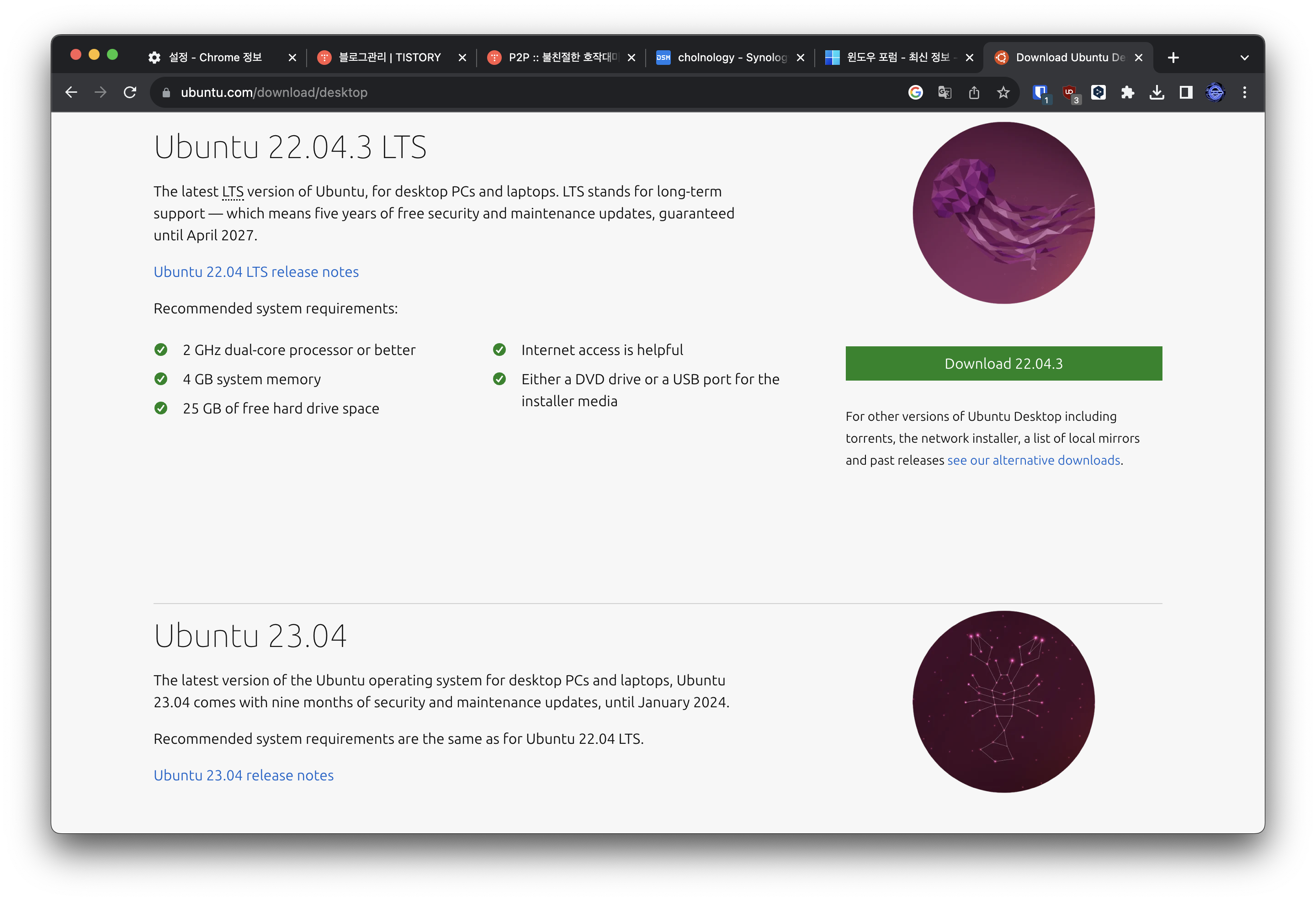Switch to the 설정 - Chrome 정보 tab
This screenshot has height=901, width=1316.
pyautogui.click(x=215, y=57)
